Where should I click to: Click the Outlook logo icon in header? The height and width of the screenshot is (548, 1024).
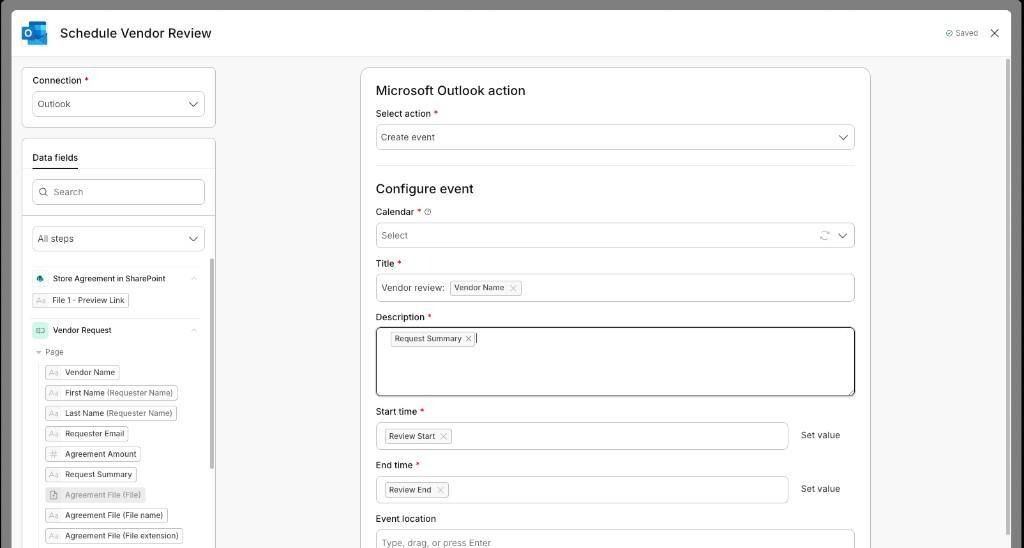click(x=35, y=33)
